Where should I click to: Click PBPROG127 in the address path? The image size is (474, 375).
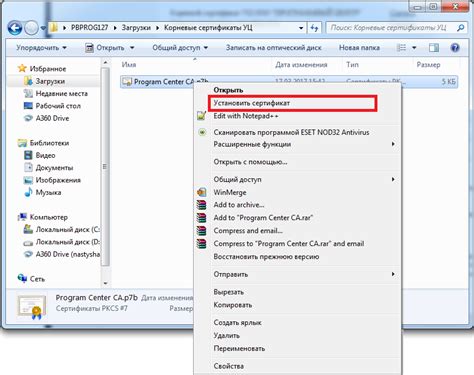tap(89, 28)
